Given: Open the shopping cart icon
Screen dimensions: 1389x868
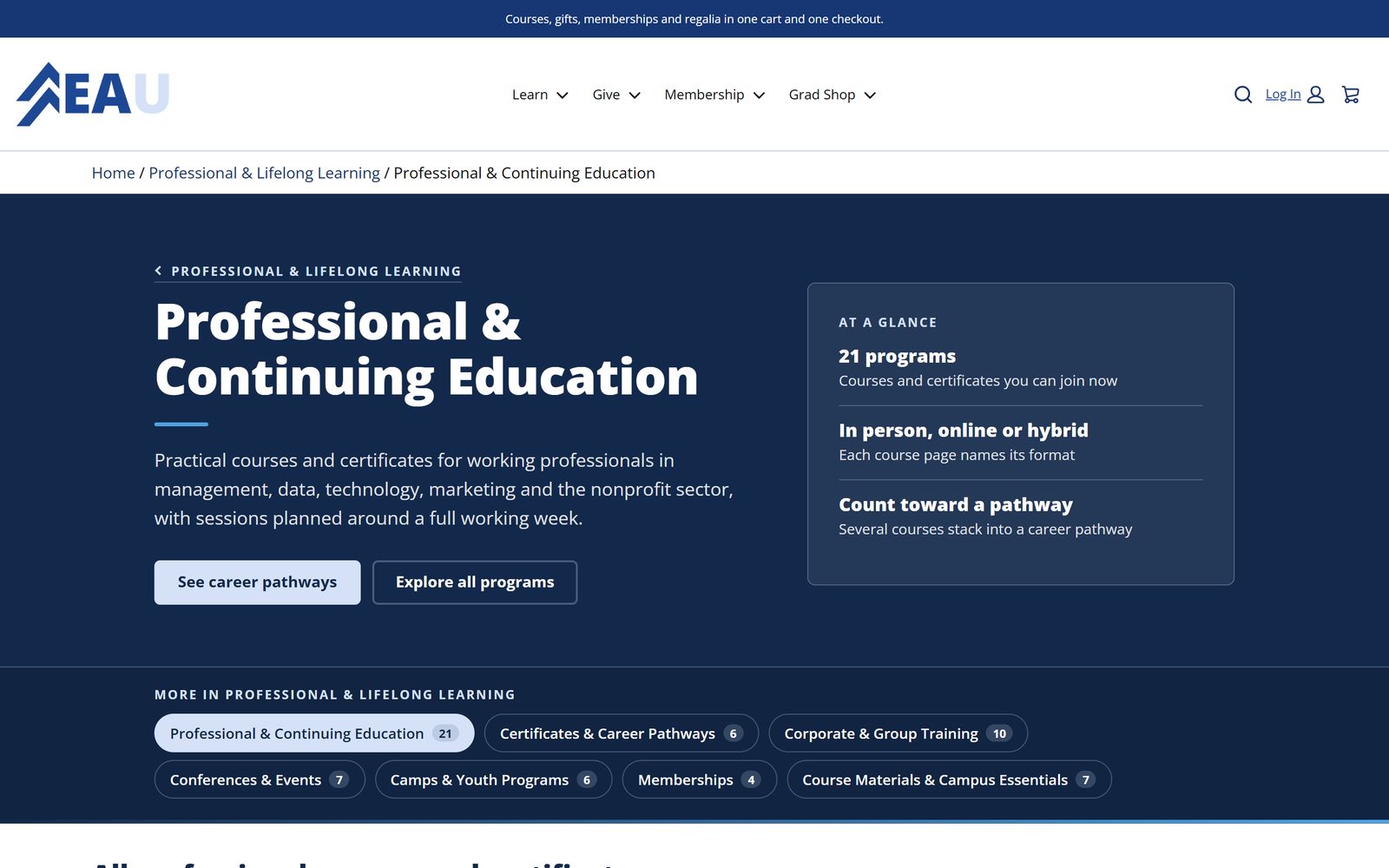Looking at the screenshot, I should [1351, 95].
